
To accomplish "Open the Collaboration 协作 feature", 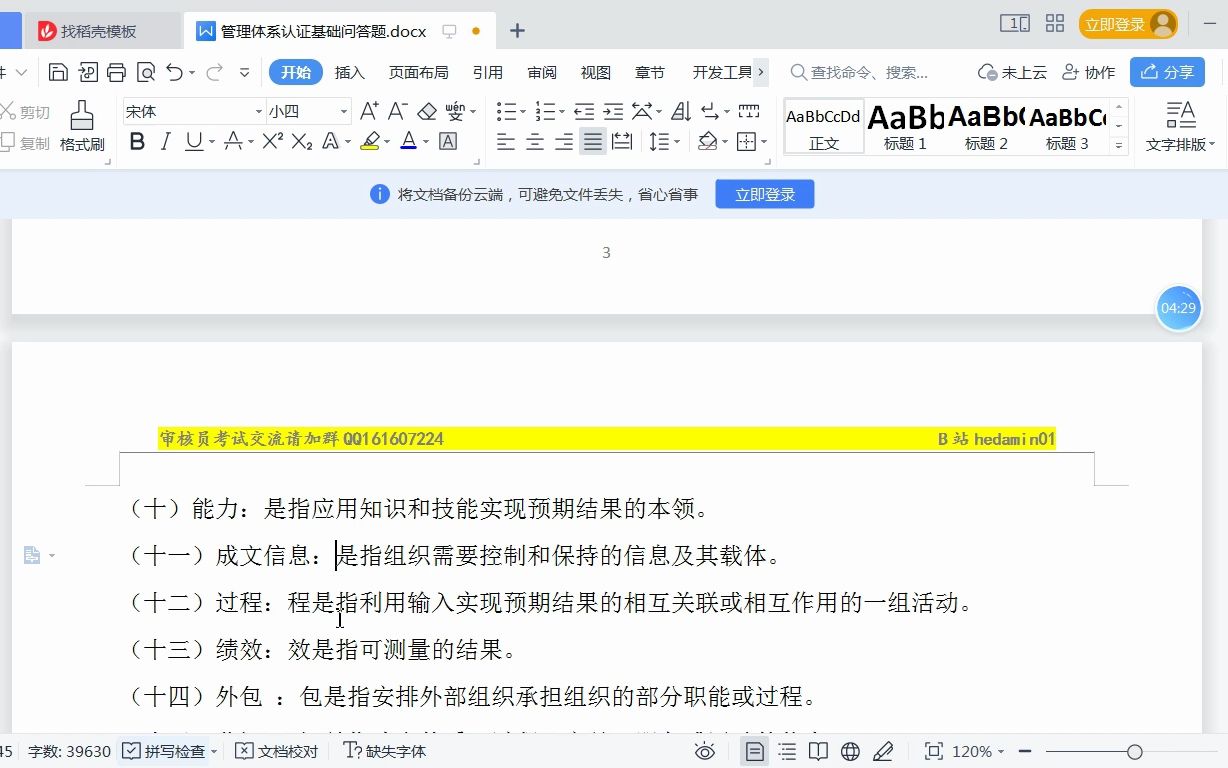I will click(1090, 72).
